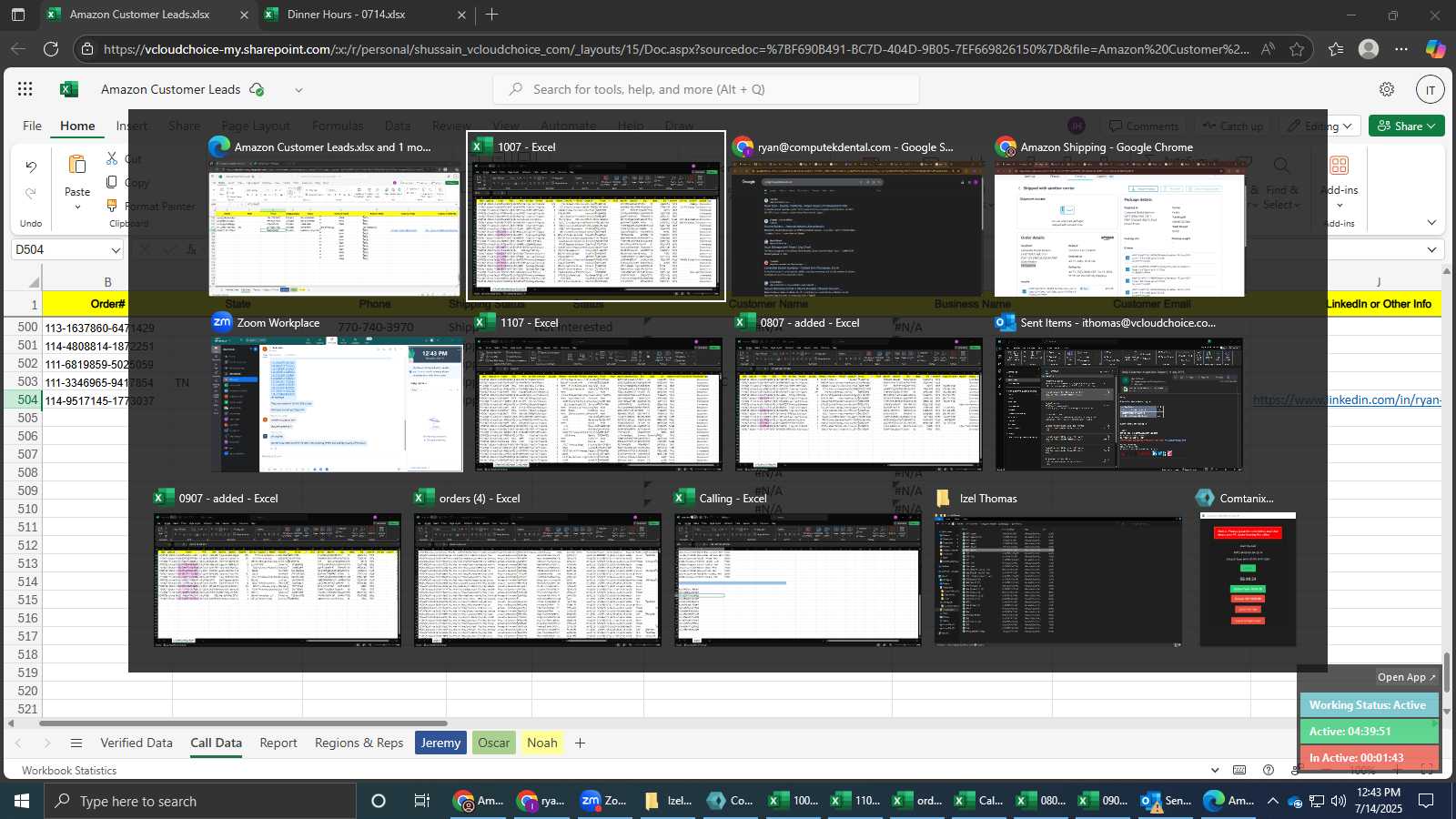This screenshot has height=819, width=1456.
Task: Switch to the Report sheet tab
Action: [x=278, y=743]
